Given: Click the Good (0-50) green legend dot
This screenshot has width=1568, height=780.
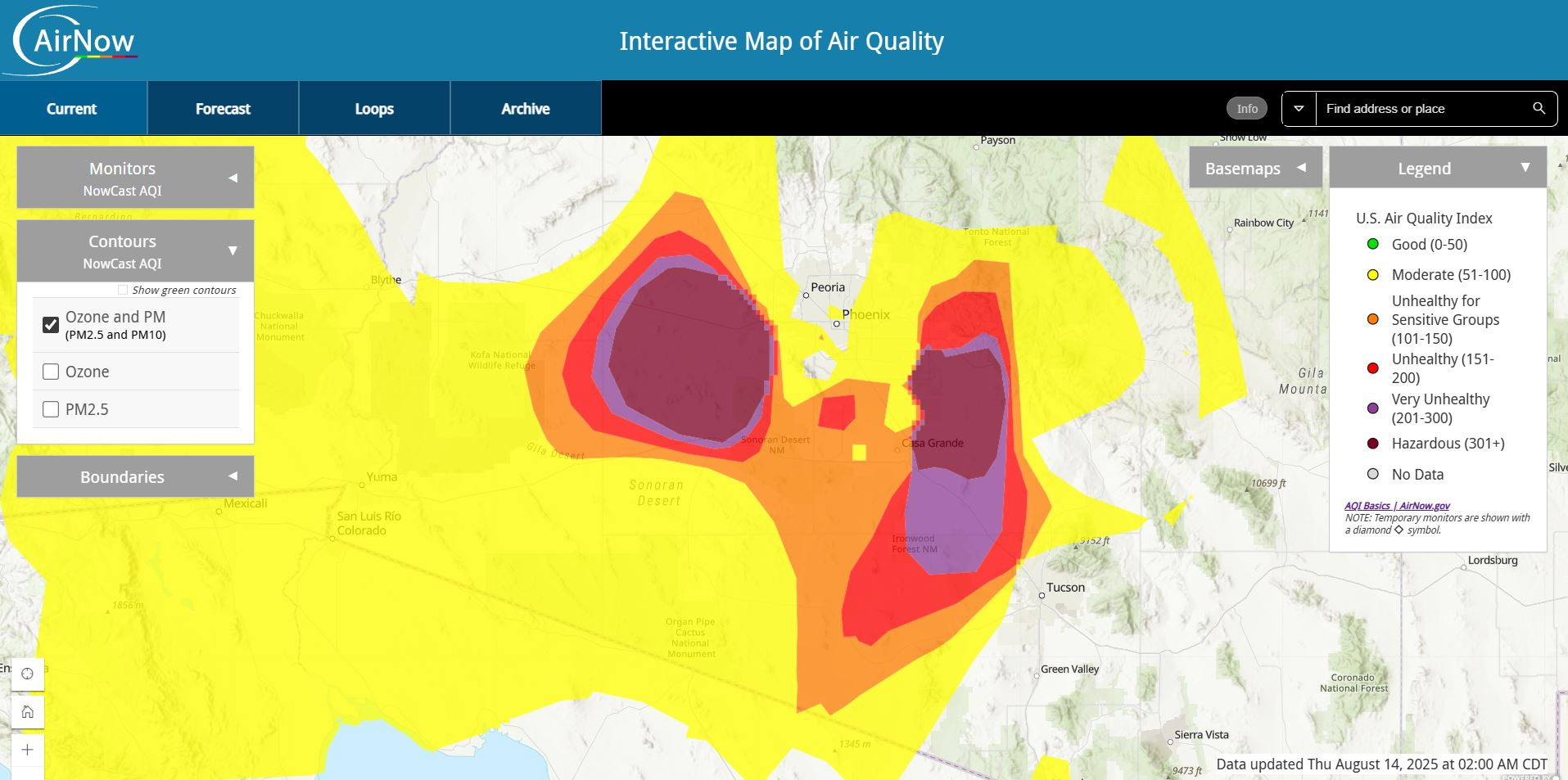Looking at the screenshot, I should tap(1373, 244).
